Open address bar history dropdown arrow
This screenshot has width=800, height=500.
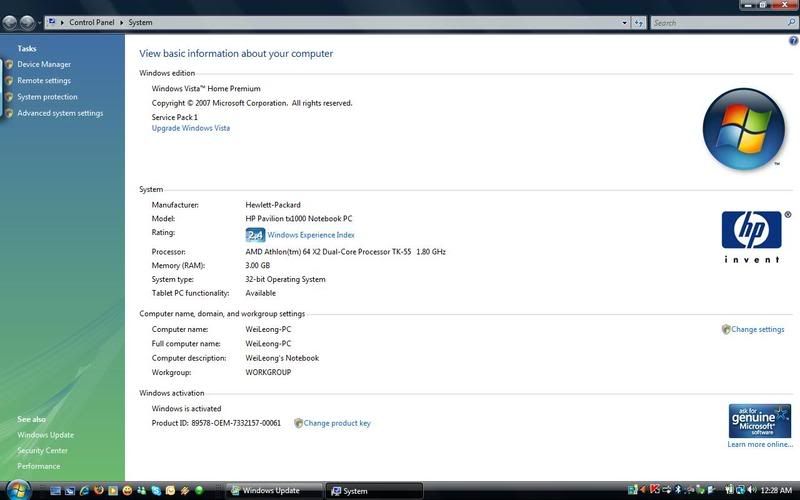625,22
